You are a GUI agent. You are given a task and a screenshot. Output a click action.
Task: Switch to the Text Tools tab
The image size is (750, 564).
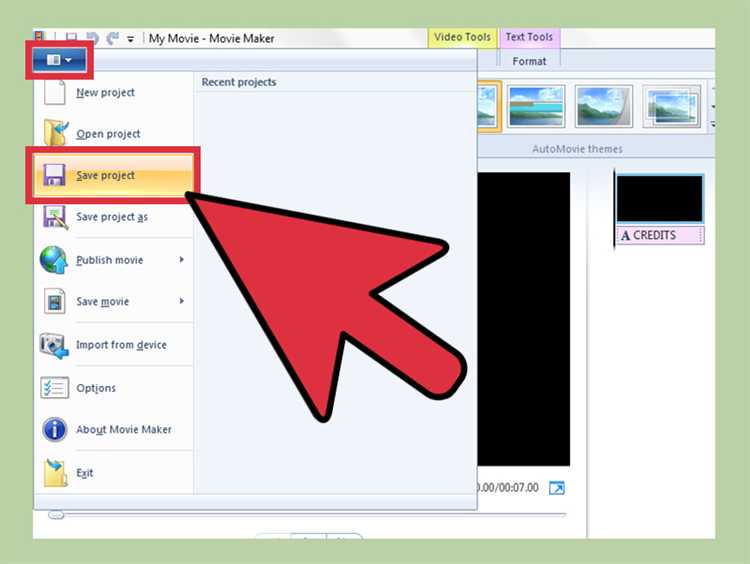529,37
